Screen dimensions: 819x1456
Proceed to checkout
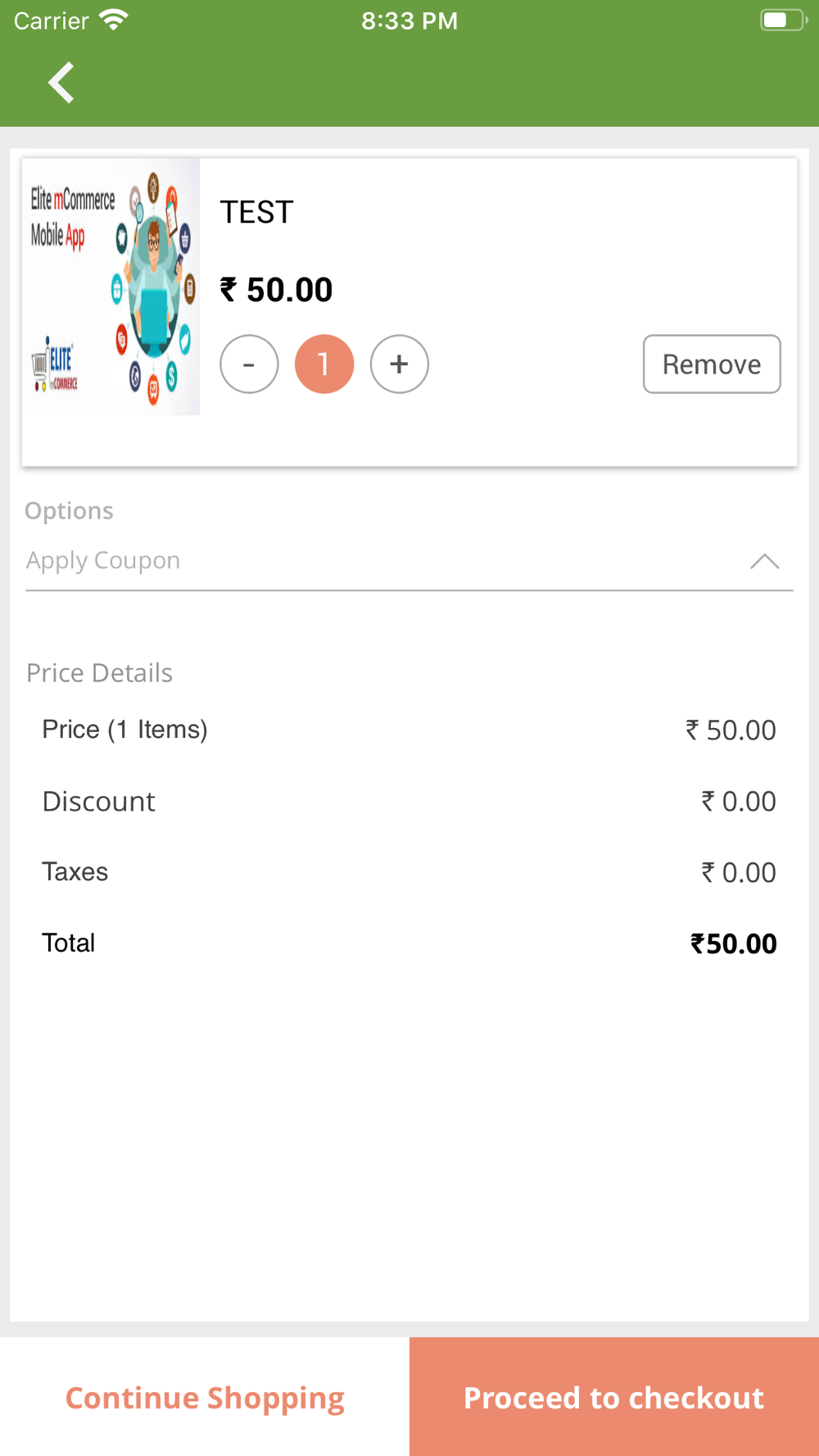(x=614, y=1397)
